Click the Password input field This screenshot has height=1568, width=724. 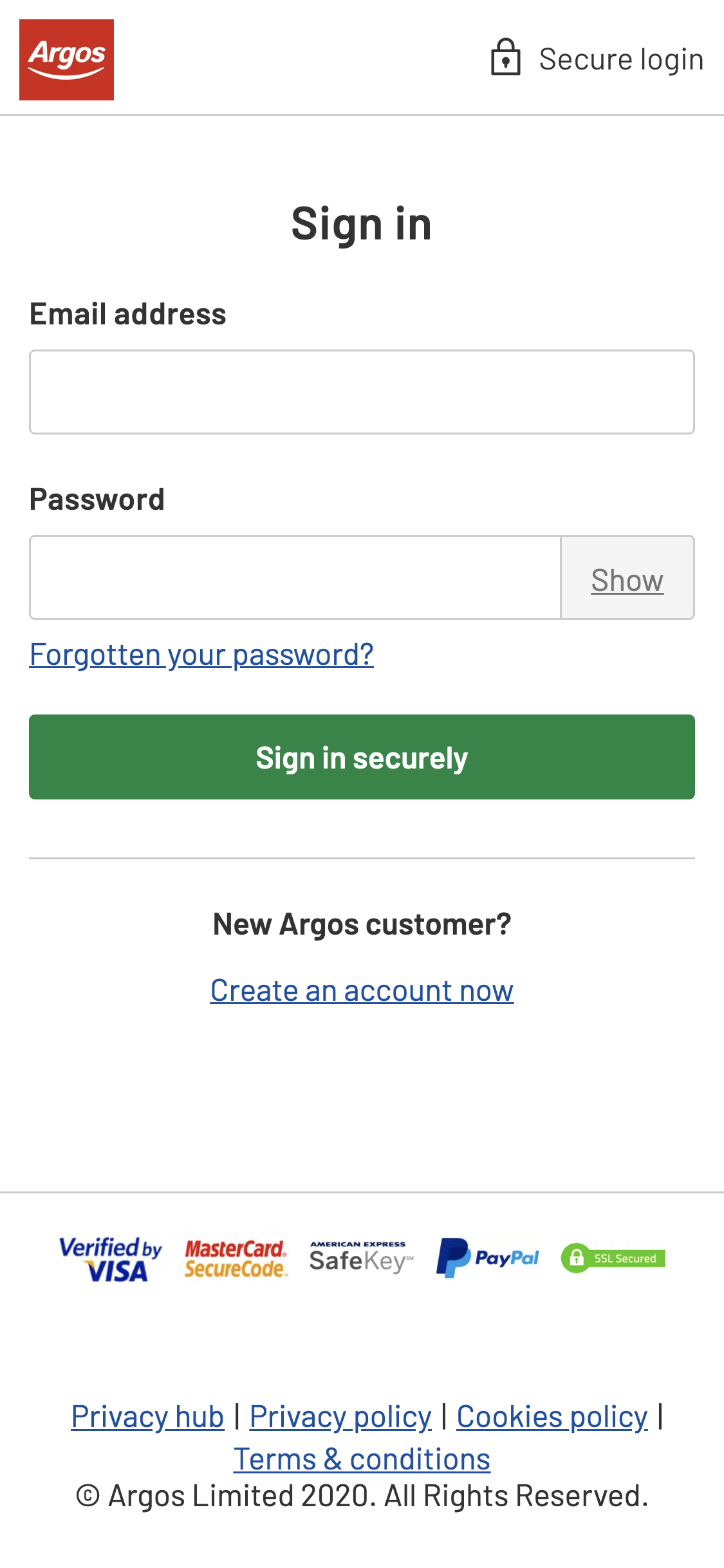coord(295,577)
